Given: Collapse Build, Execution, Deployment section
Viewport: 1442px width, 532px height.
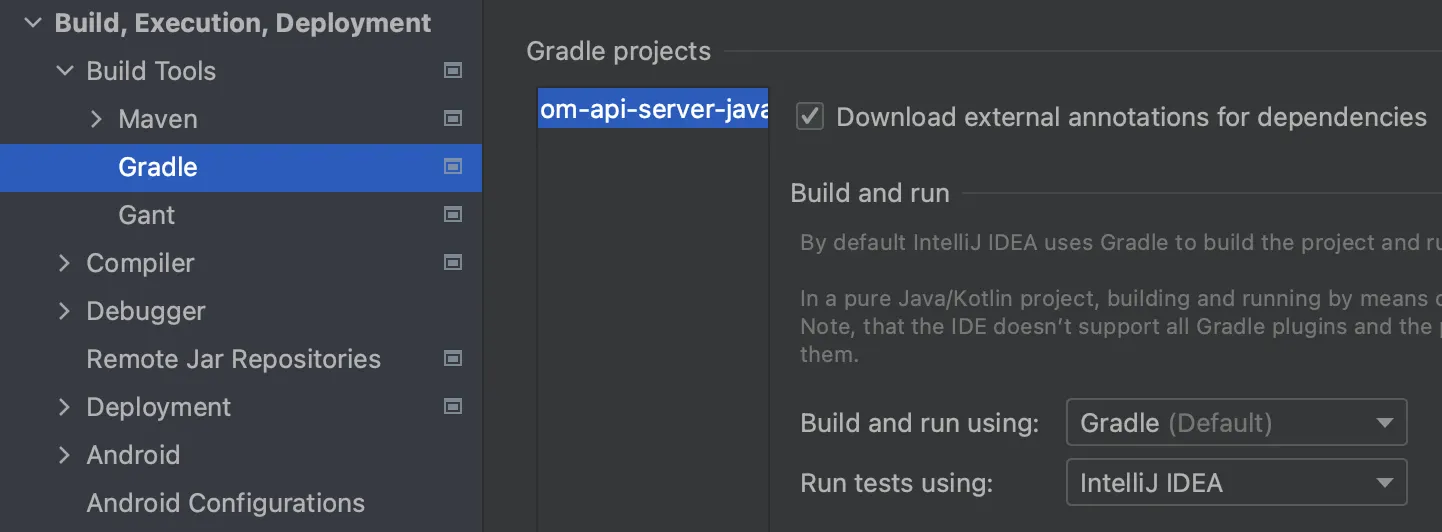Looking at the screenshot, I should (33, 23).
